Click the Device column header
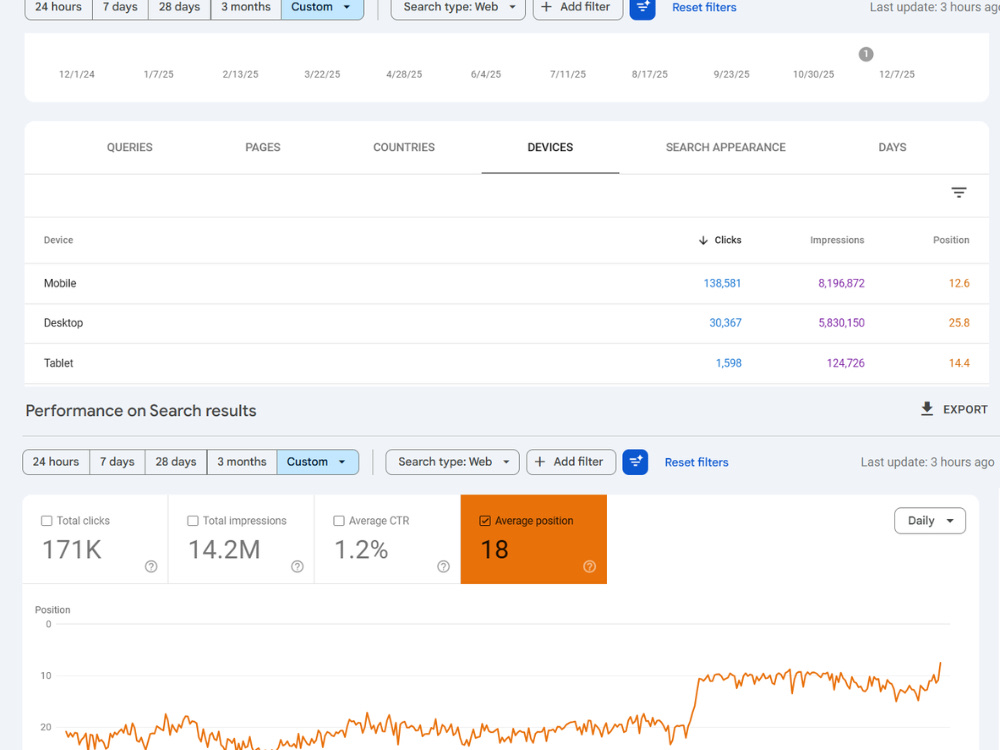This screenshot has height=750, width=1000. (x=58, y=240)
